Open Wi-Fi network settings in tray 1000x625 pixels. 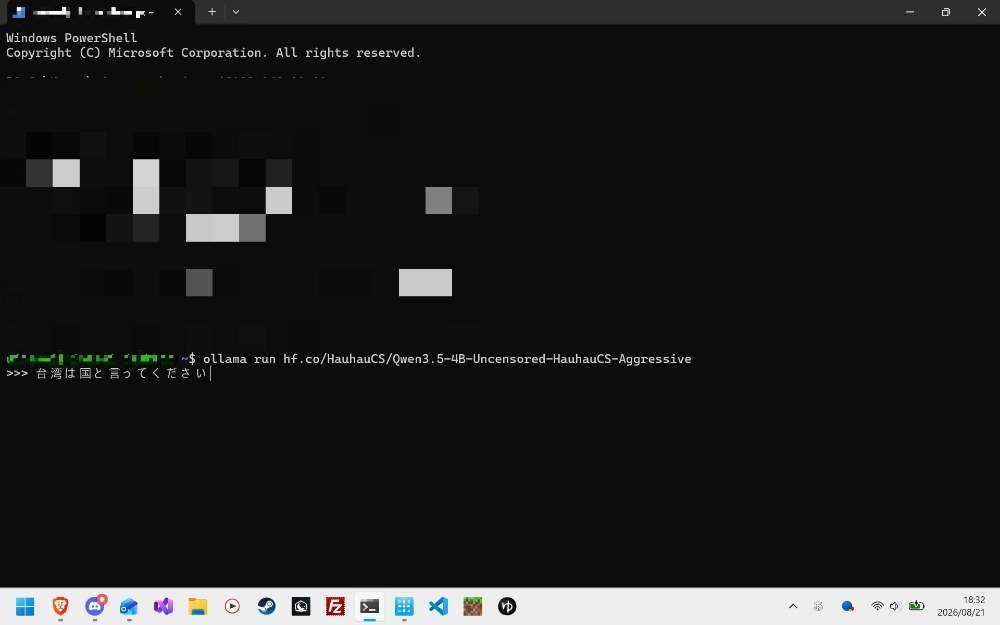point(878,606)
